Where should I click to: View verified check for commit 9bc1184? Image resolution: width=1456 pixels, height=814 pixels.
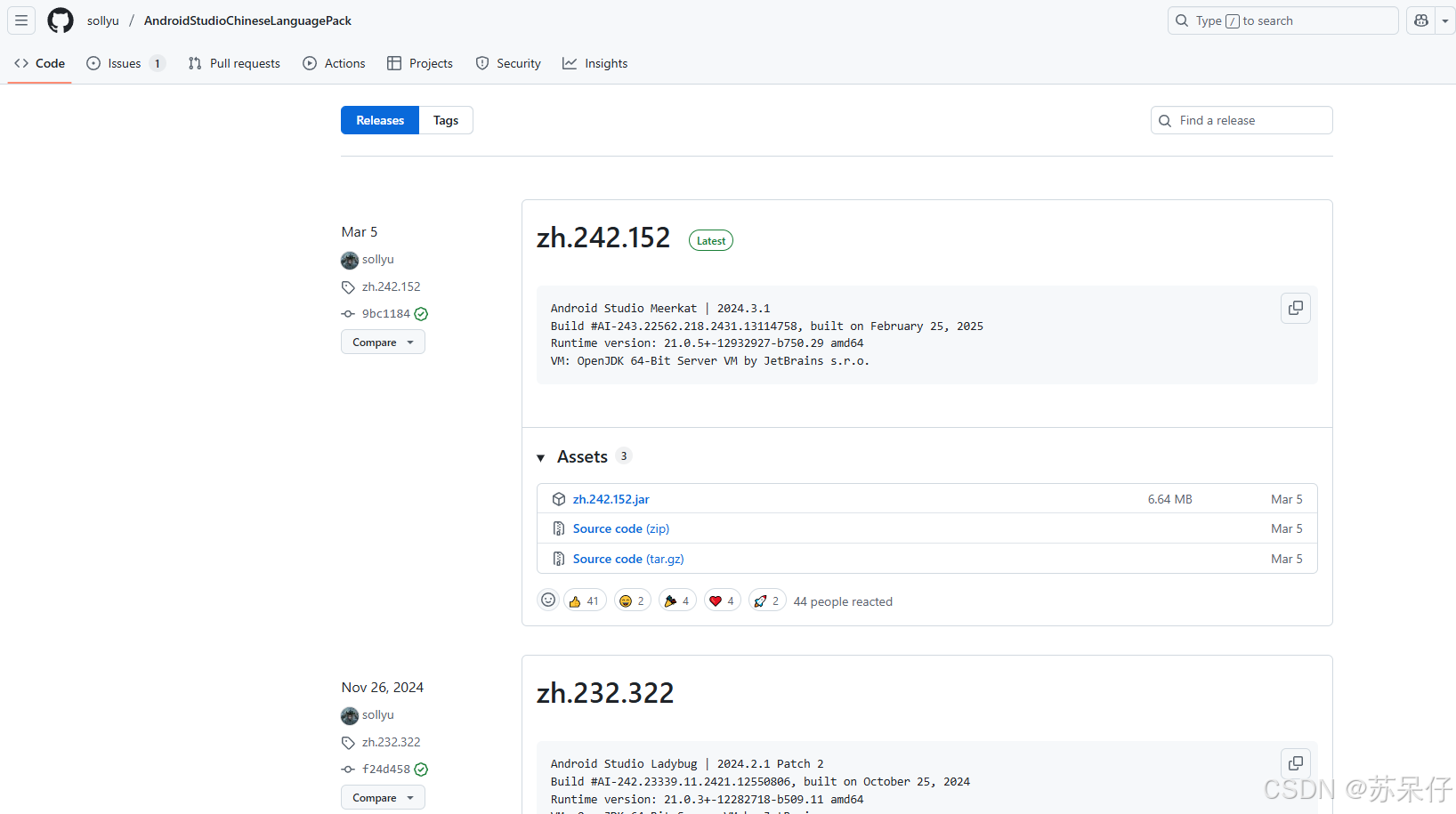tap(421, 314)
